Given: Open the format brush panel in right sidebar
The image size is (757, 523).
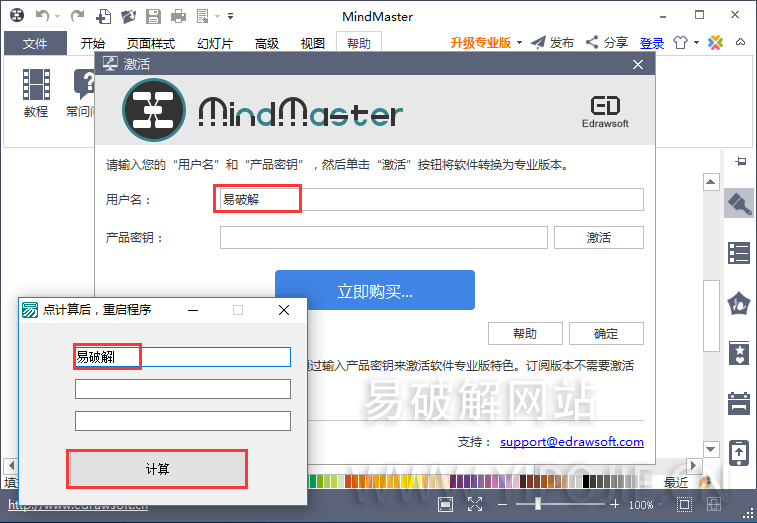Looking at the screenshot, I should point(739,204).
